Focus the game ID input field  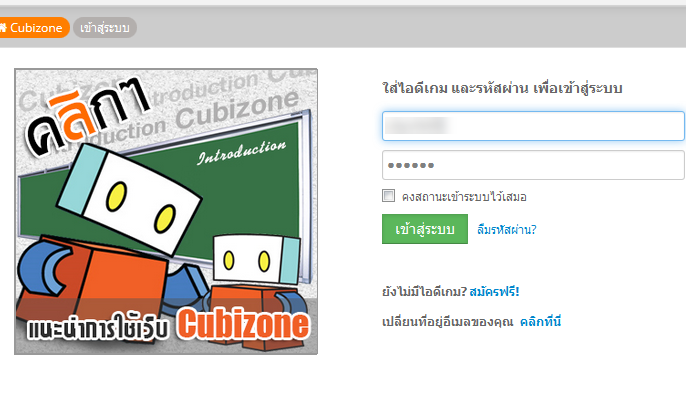(533, 126)
